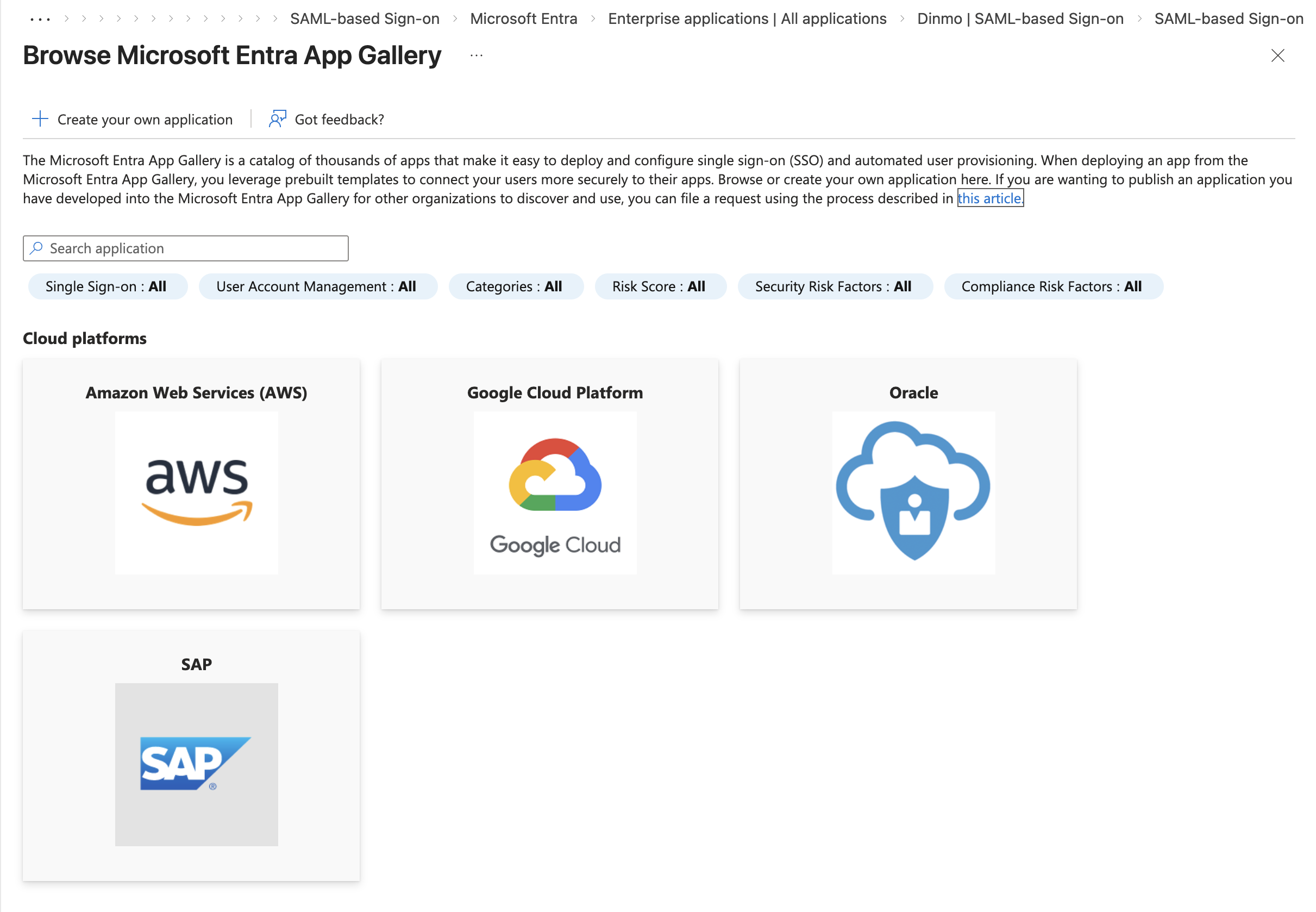
Task: Click the Got feedback person icon
Action: (278, 119)
